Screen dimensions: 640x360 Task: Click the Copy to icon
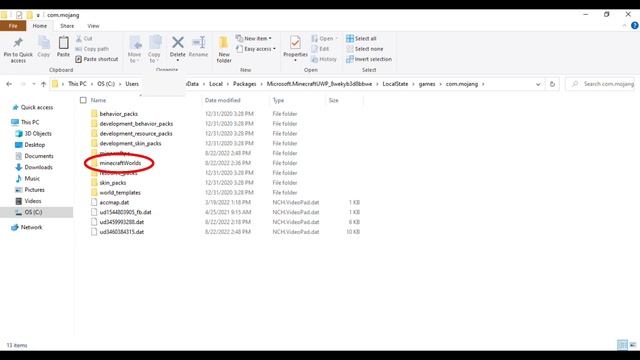click(x=155, y=43)
